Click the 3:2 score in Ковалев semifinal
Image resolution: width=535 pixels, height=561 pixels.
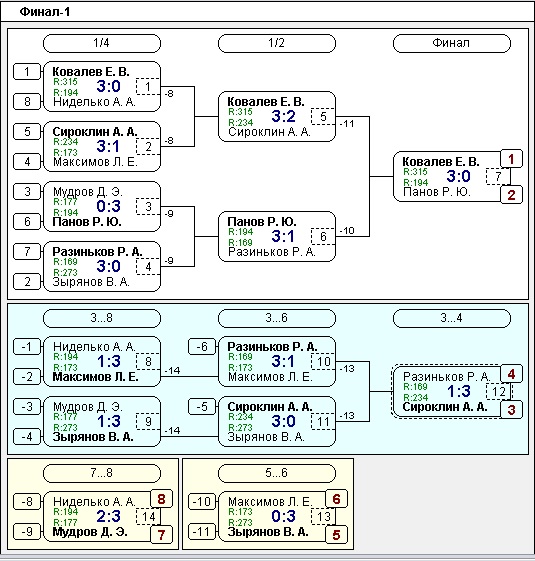click(283, 116)
